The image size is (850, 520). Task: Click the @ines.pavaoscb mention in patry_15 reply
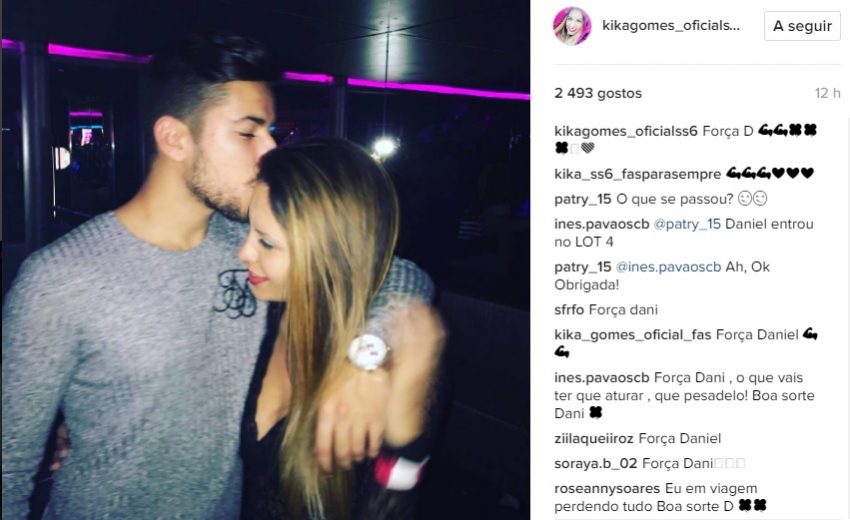[x=668, y=267]
